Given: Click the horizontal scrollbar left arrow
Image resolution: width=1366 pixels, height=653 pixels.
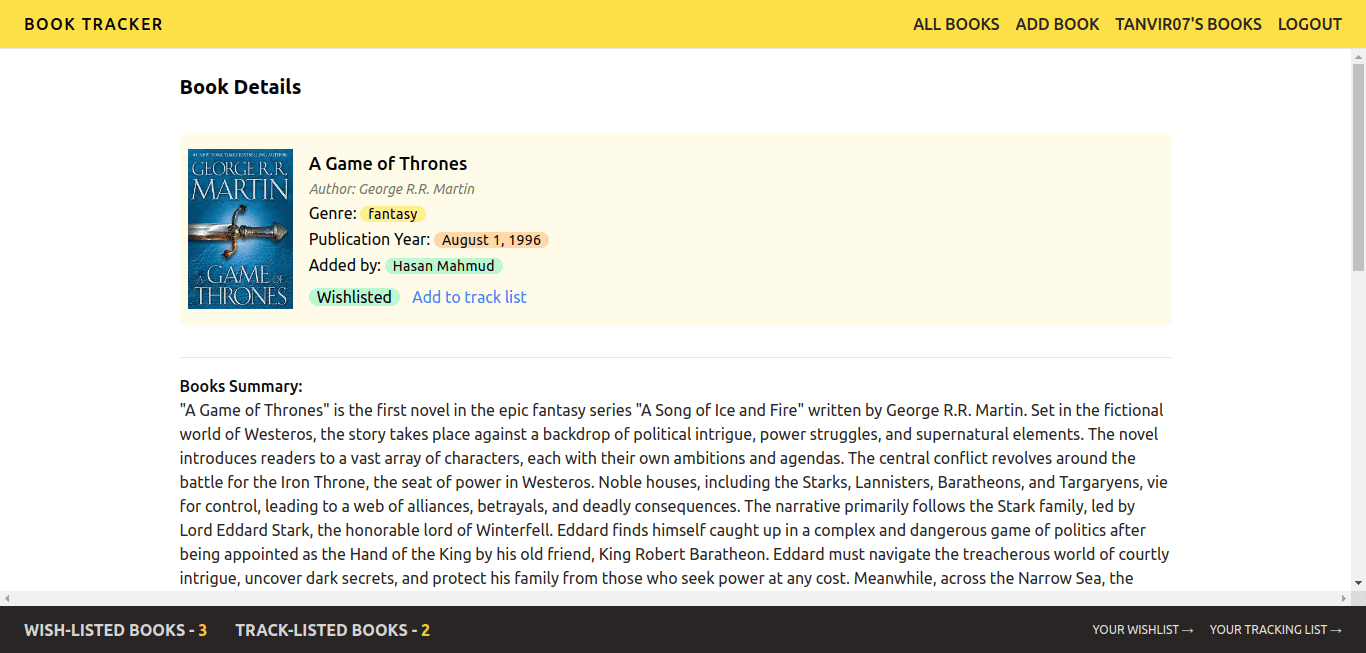Looking at the screenshot, I should (x=7, y=598).
